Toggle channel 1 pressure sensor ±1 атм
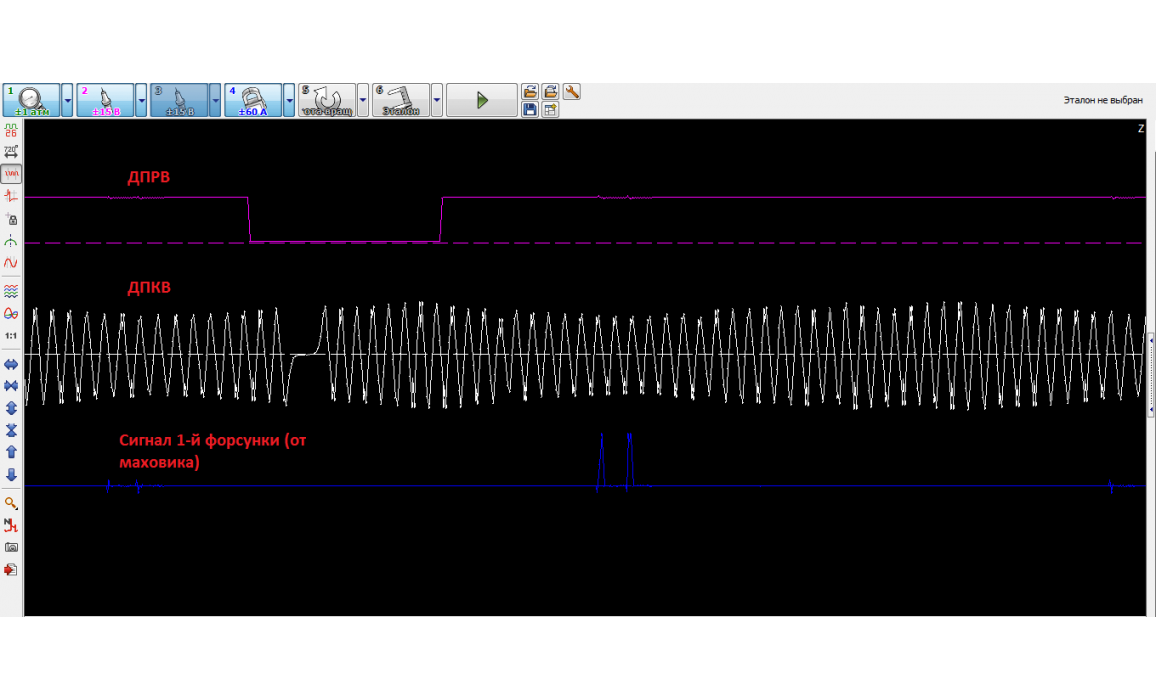Screen dimensions: 1156x700 tap(31, 100)
